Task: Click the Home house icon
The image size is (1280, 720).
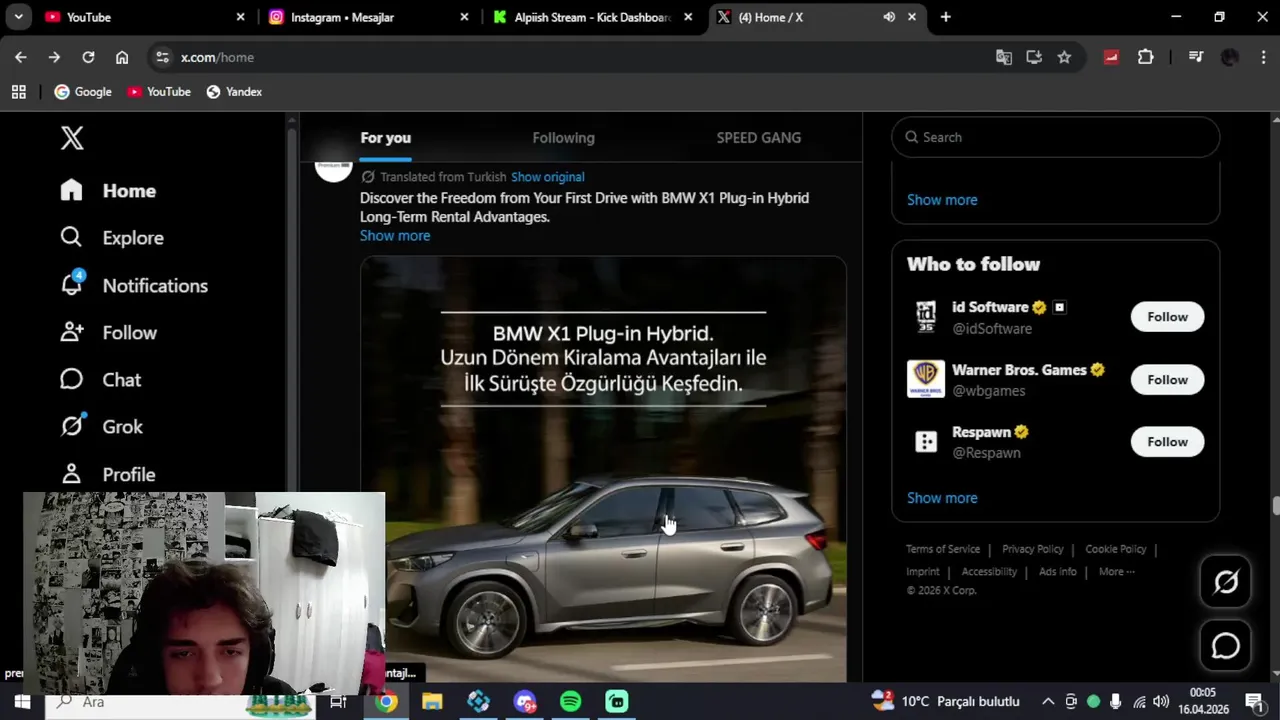Action: click(71, 190)
